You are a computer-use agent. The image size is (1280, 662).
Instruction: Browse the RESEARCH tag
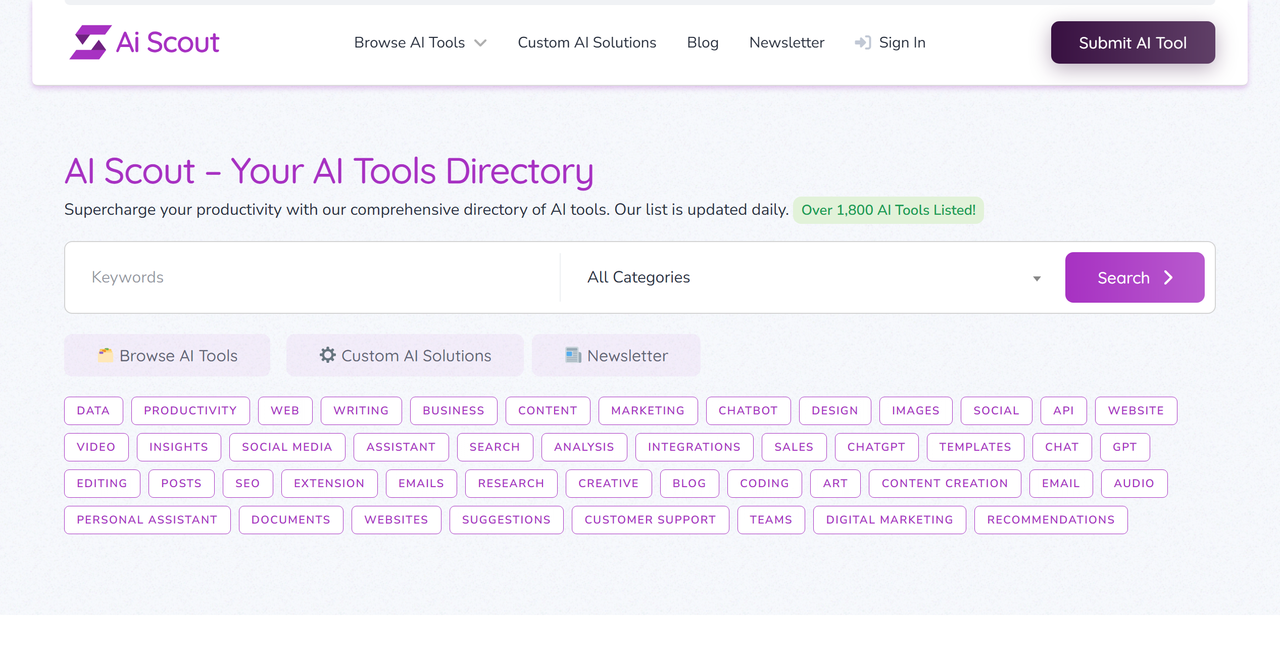(x=511, y=483)
